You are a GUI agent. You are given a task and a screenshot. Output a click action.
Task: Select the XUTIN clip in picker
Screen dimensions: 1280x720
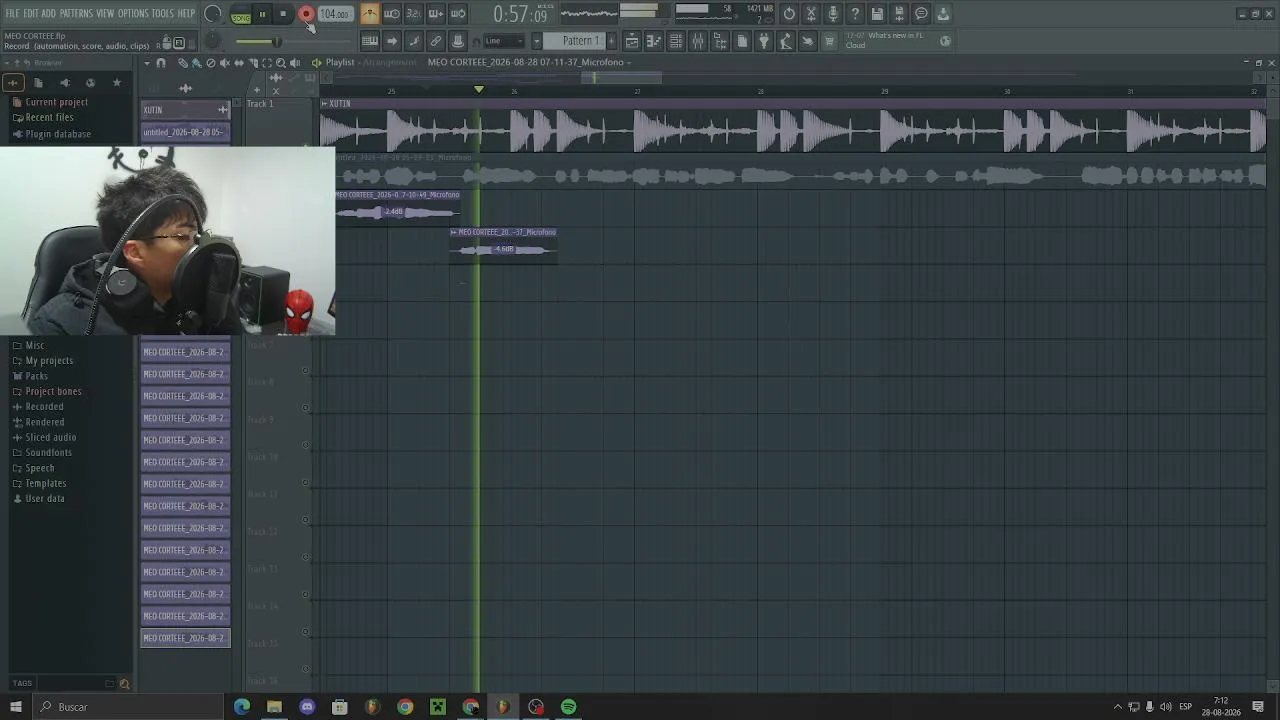coord(185,110)
